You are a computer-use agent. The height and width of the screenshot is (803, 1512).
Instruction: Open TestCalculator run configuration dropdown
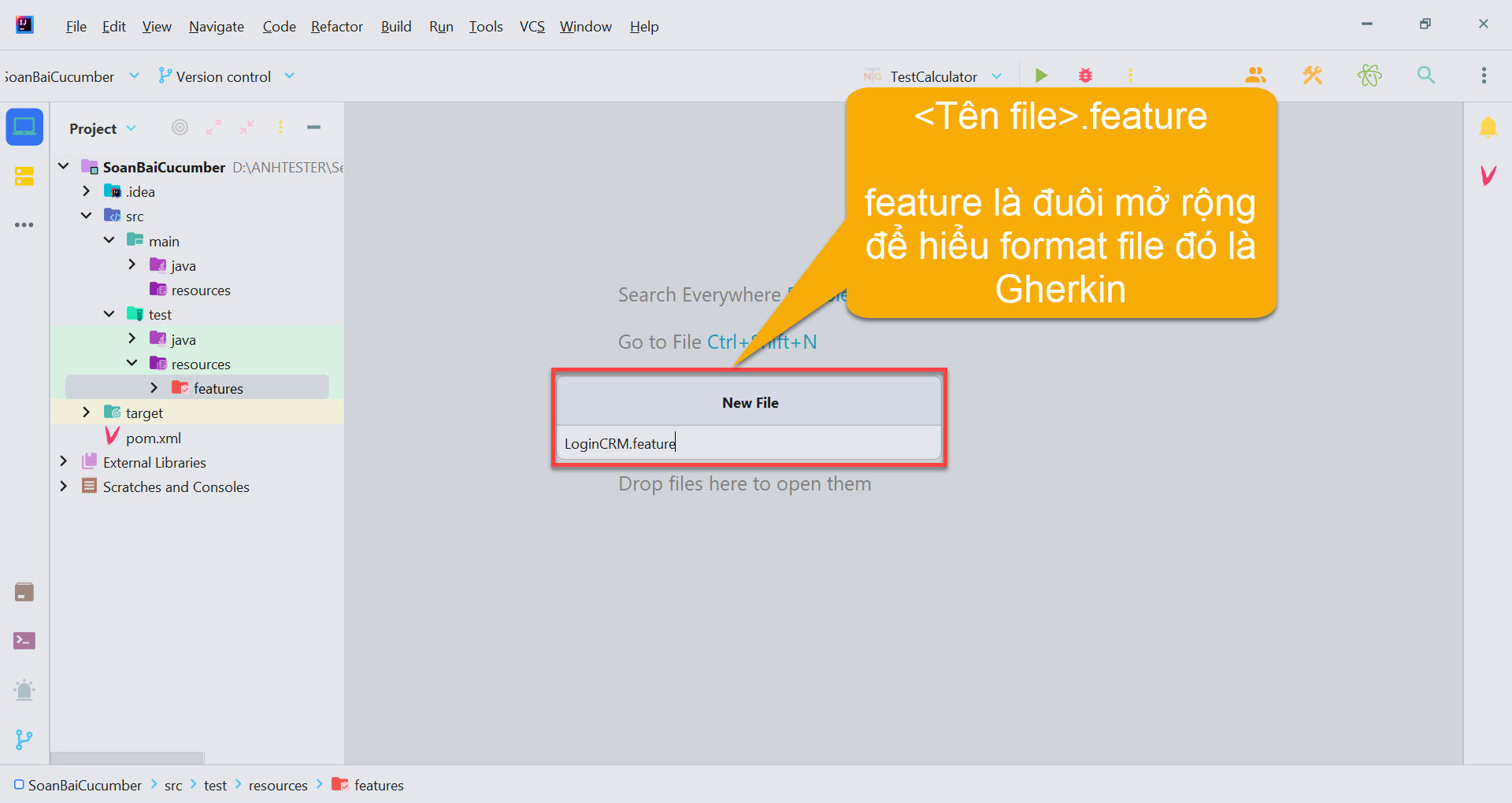(933, 76)
